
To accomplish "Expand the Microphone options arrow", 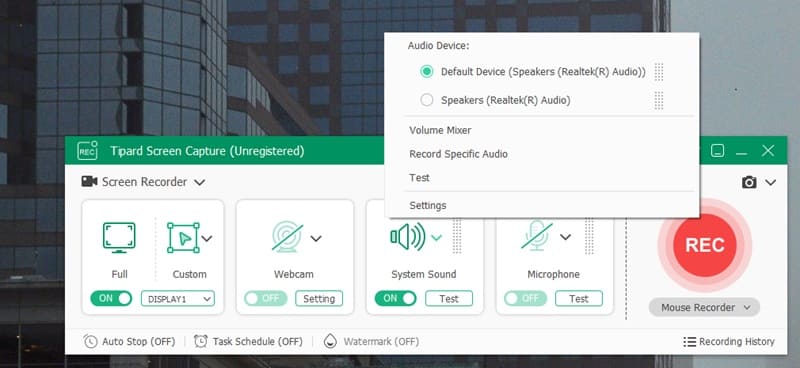I will 565,237.
